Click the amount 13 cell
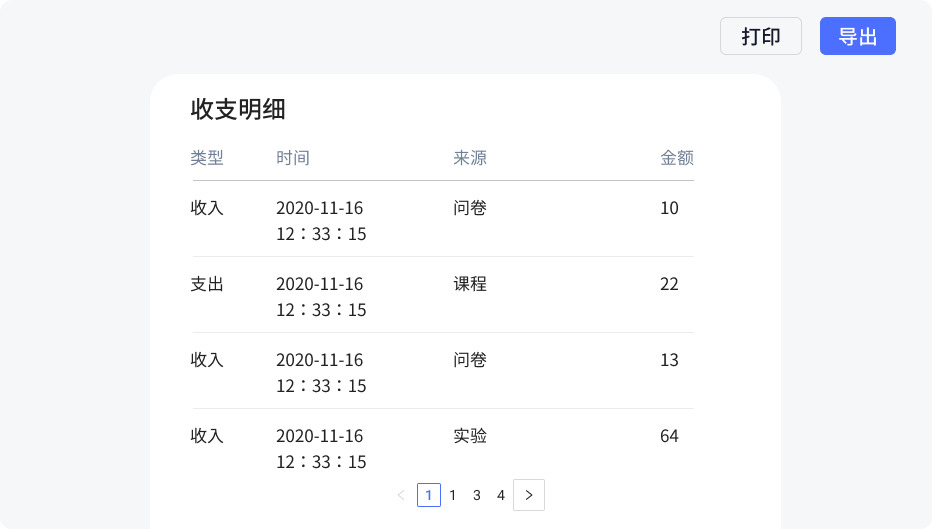 (x=669, y=360)
